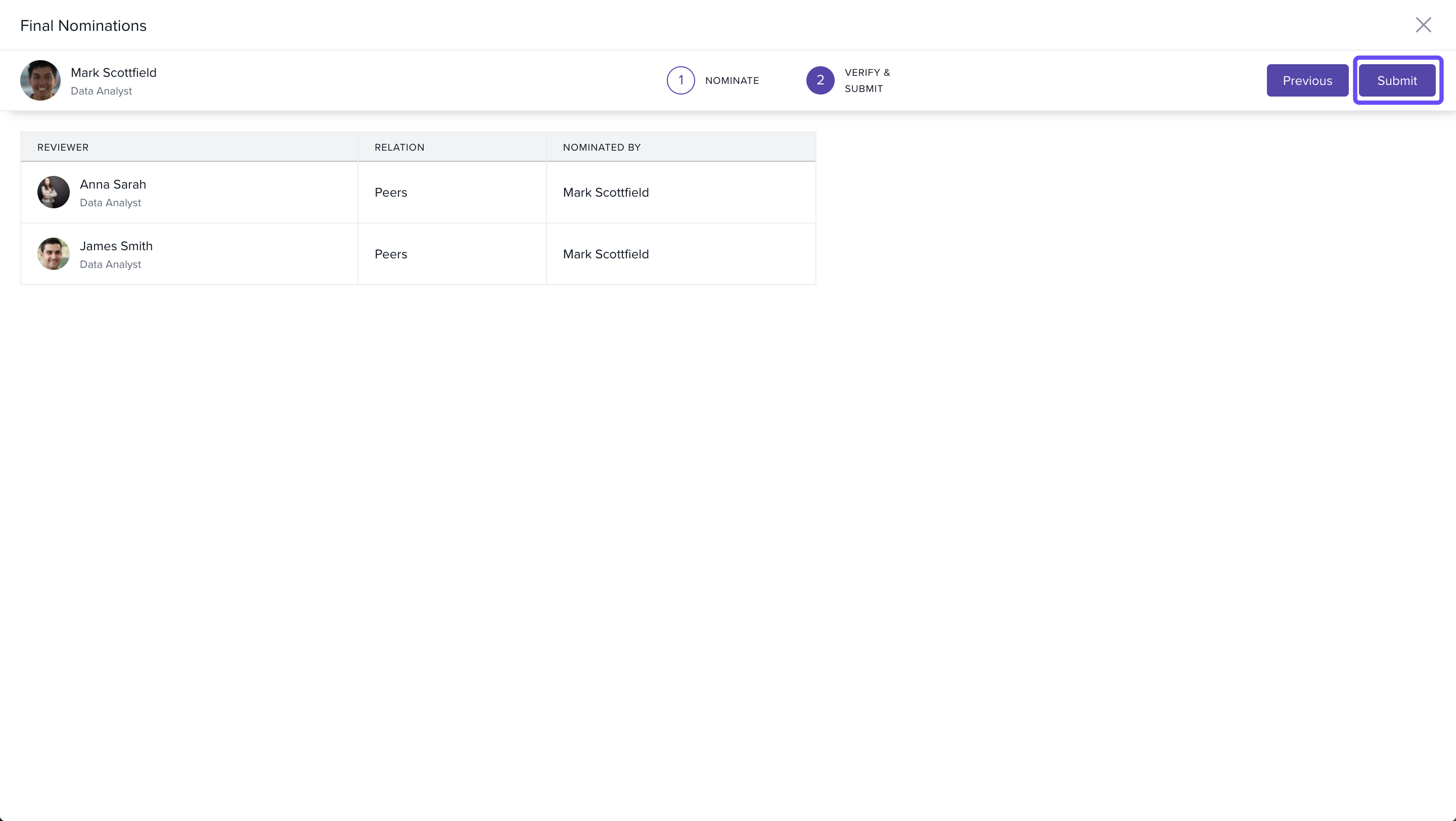Click Peers relation in James Smith row
This screenshot has width=1456, height=821.
(x=391, y=254)
